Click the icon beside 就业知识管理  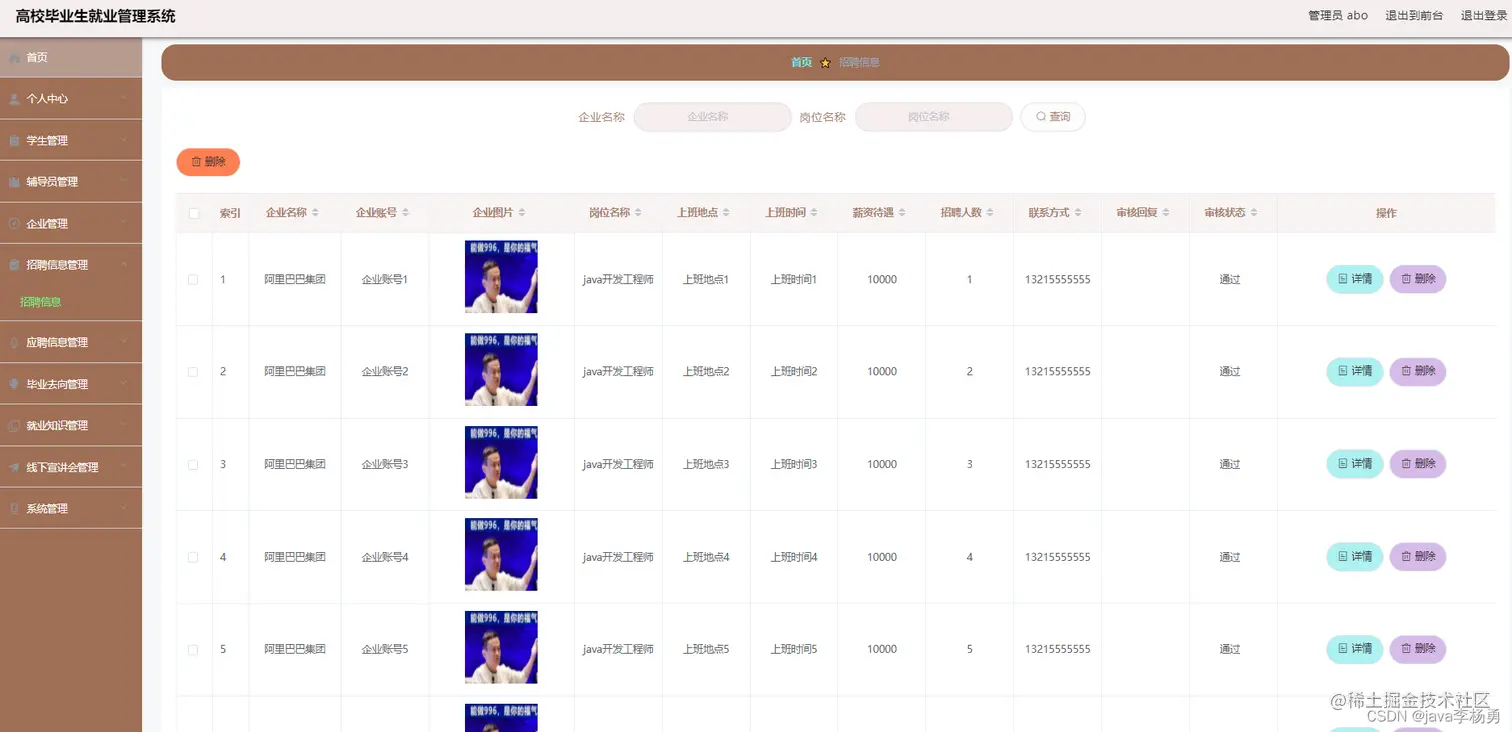pos(14,426)
